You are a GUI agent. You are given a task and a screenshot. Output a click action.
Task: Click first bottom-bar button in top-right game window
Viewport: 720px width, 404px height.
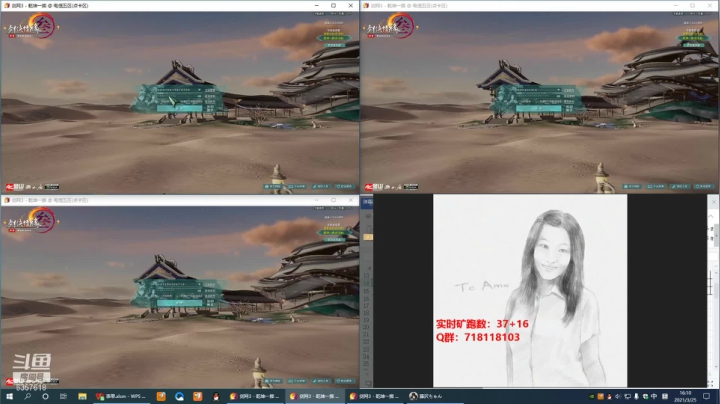(632, 186)
